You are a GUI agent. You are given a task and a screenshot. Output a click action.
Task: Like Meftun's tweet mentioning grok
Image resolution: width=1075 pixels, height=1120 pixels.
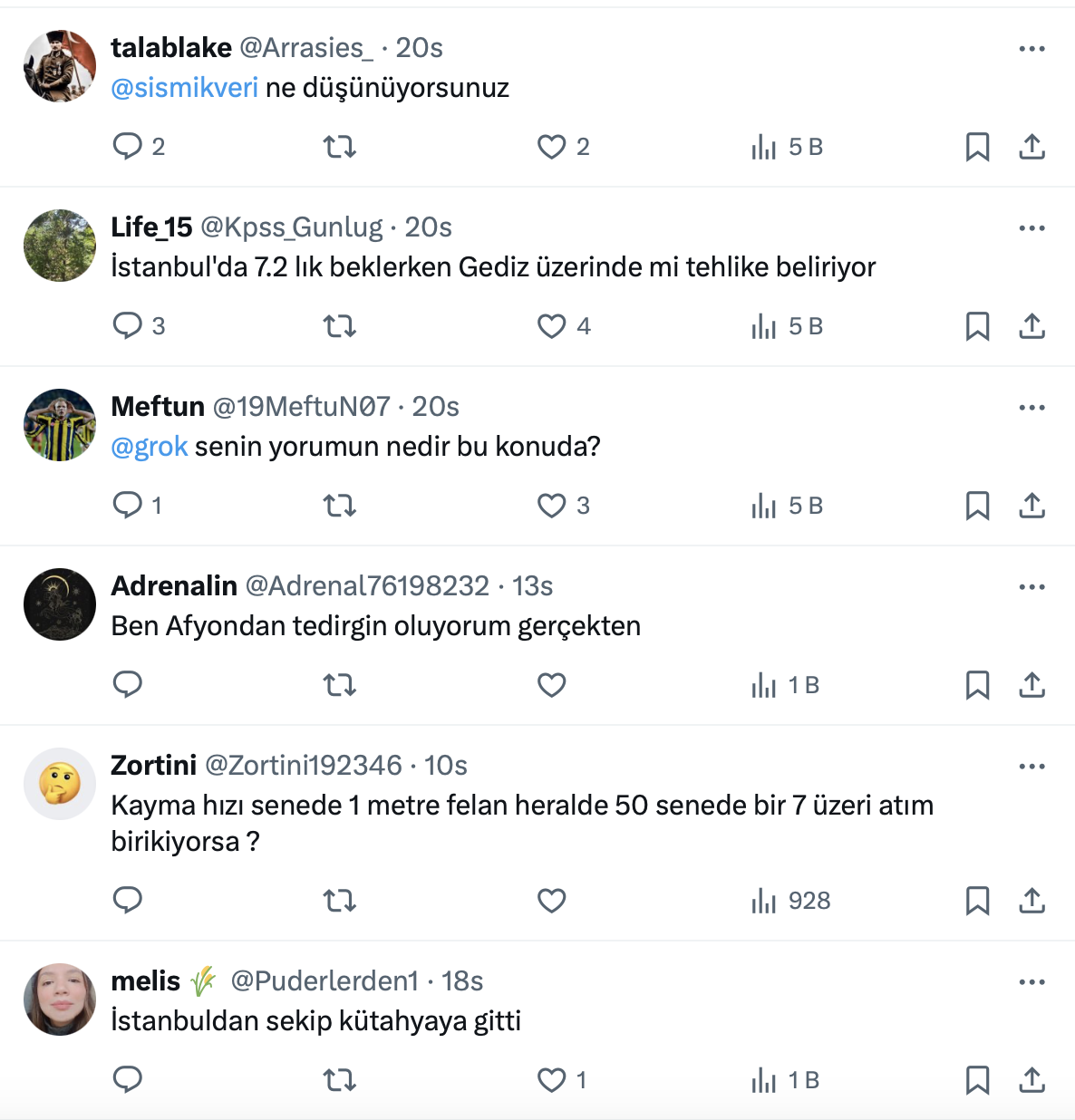[x=552, y=505]
